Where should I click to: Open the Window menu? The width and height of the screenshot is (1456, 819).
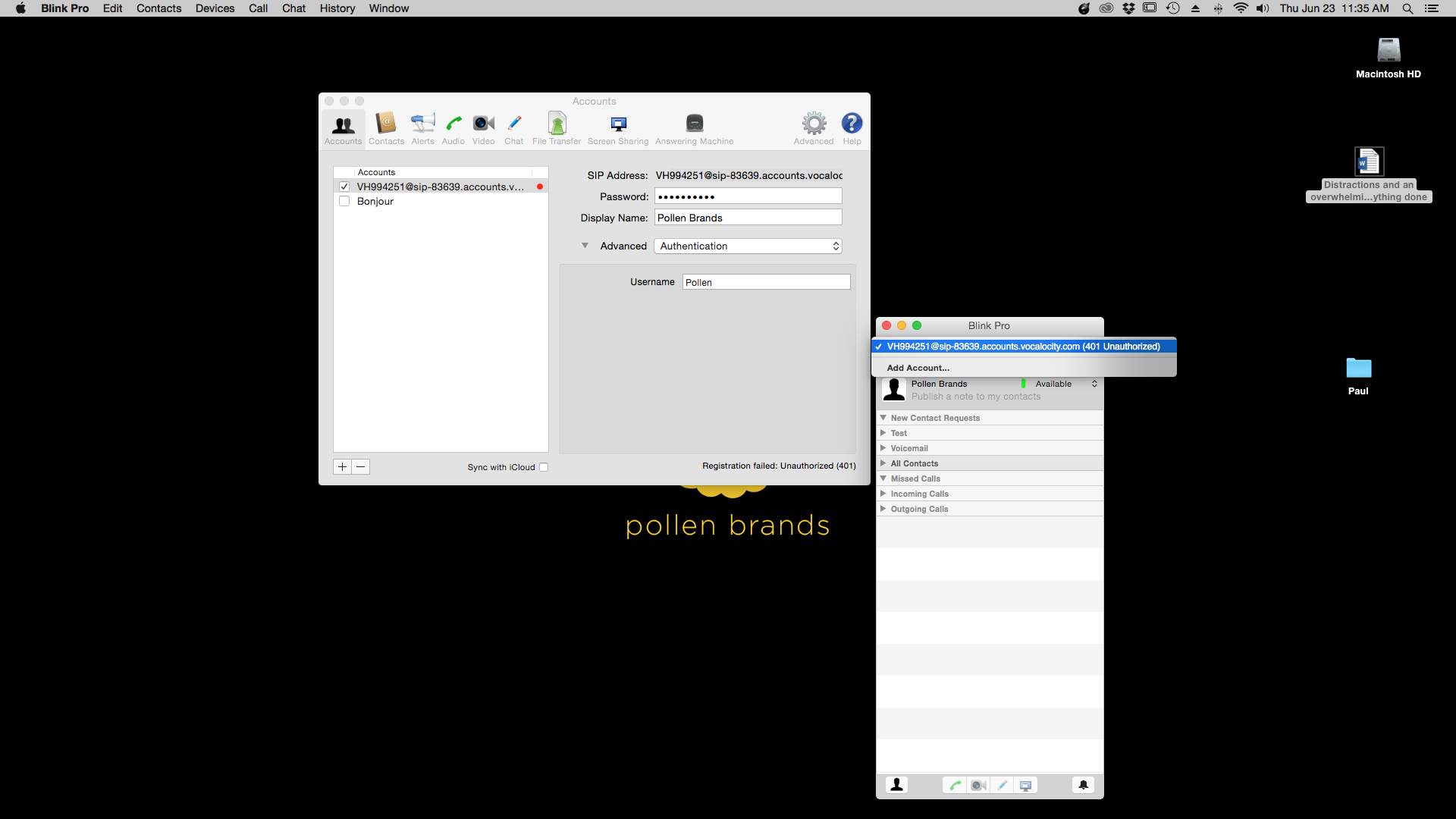[x=389, y=8]
